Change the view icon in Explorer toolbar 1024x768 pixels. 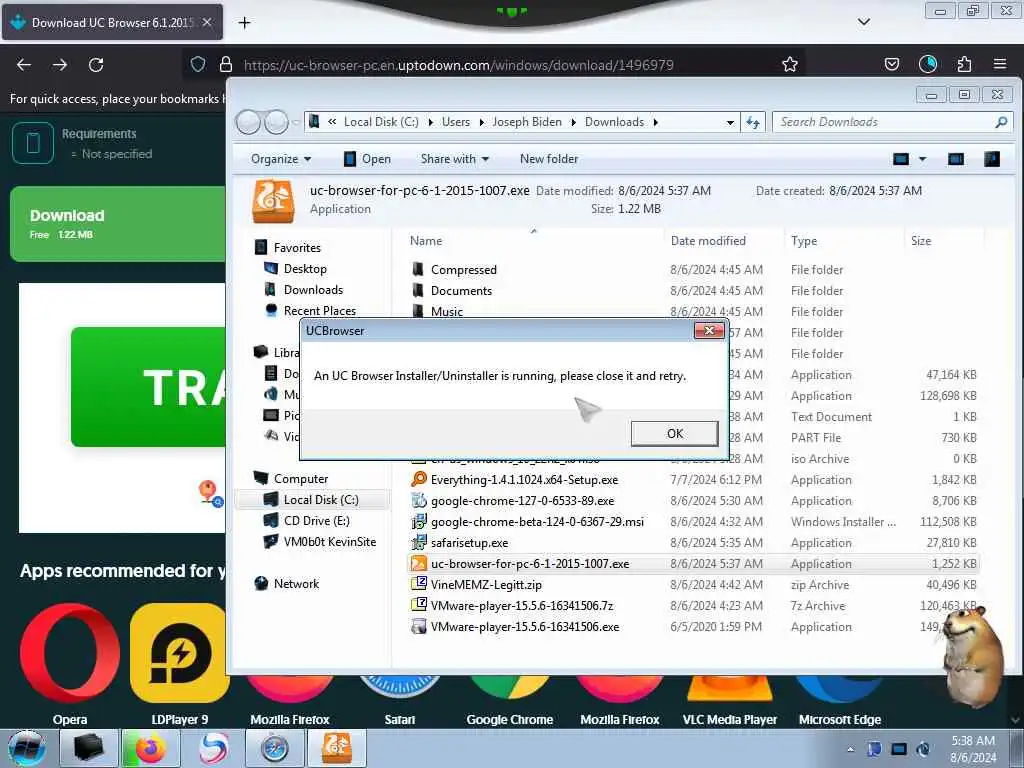(x=901, y=159)
